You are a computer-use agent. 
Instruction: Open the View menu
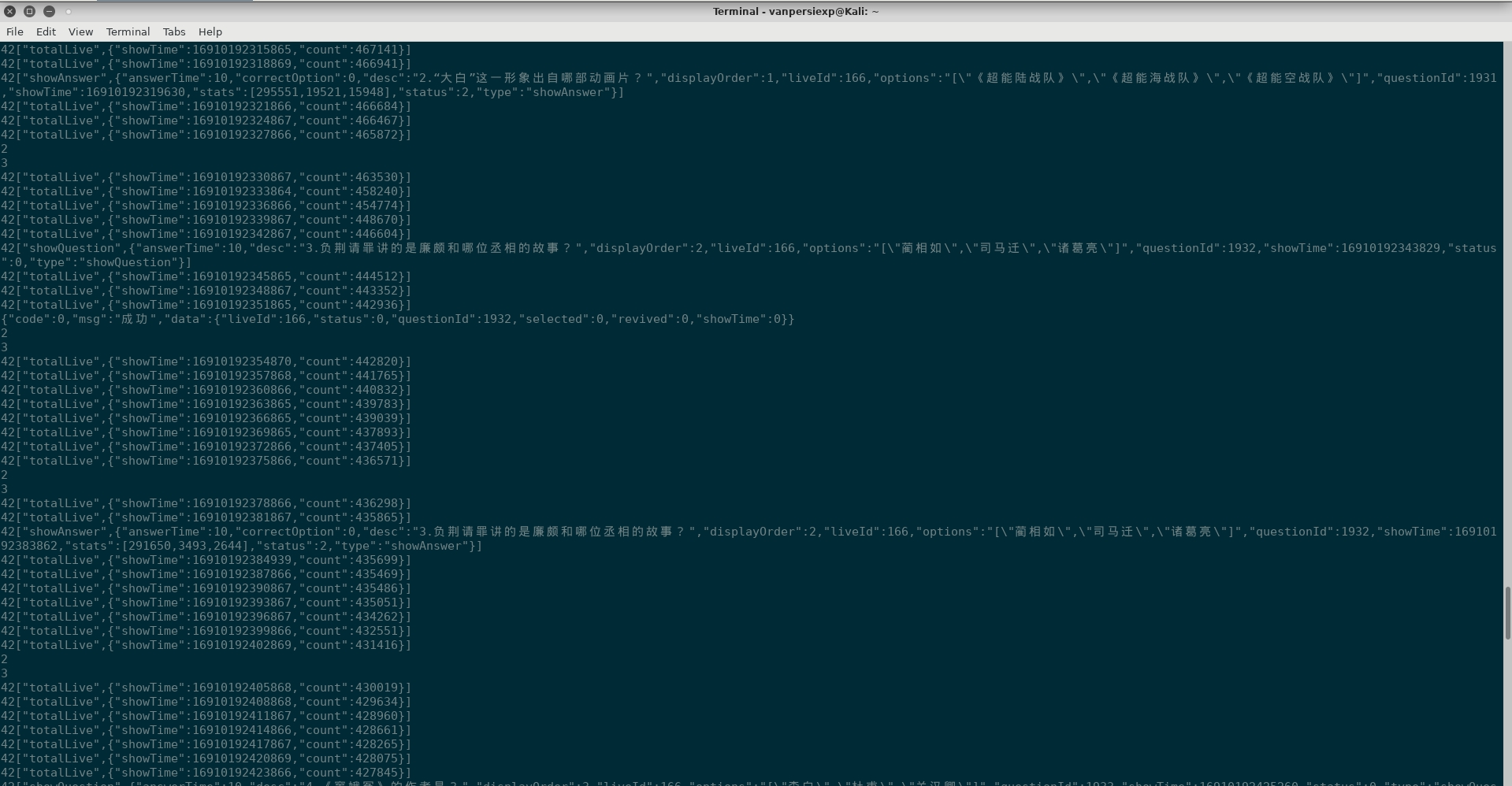pyautogui.click(x=80, y=32)
